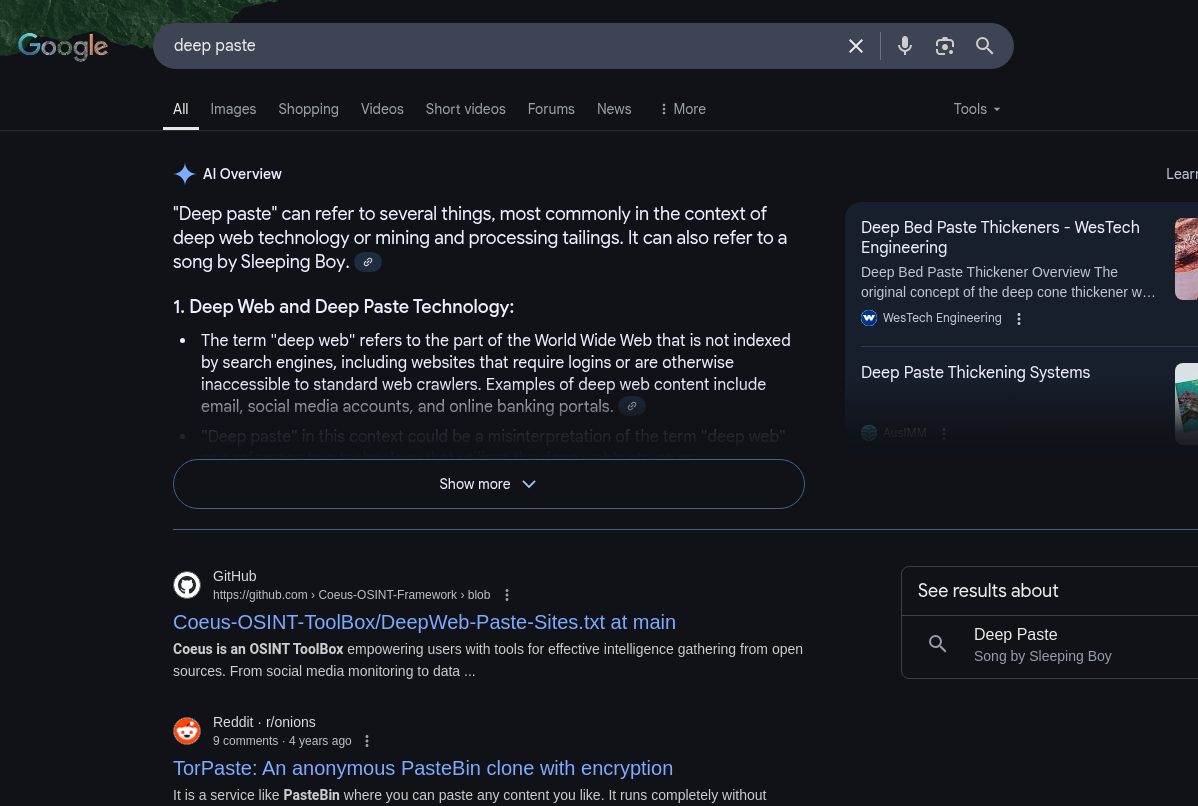
Task: Click the 'WesTech Engineering' source label
Action: (x=942, y=318)
